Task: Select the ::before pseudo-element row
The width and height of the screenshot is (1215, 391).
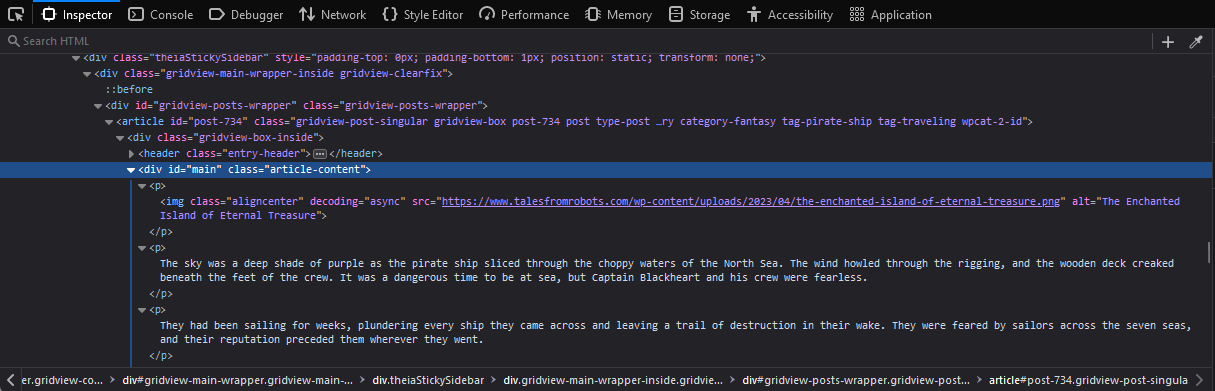Action: pyautogui.click(x=129, y=90)
